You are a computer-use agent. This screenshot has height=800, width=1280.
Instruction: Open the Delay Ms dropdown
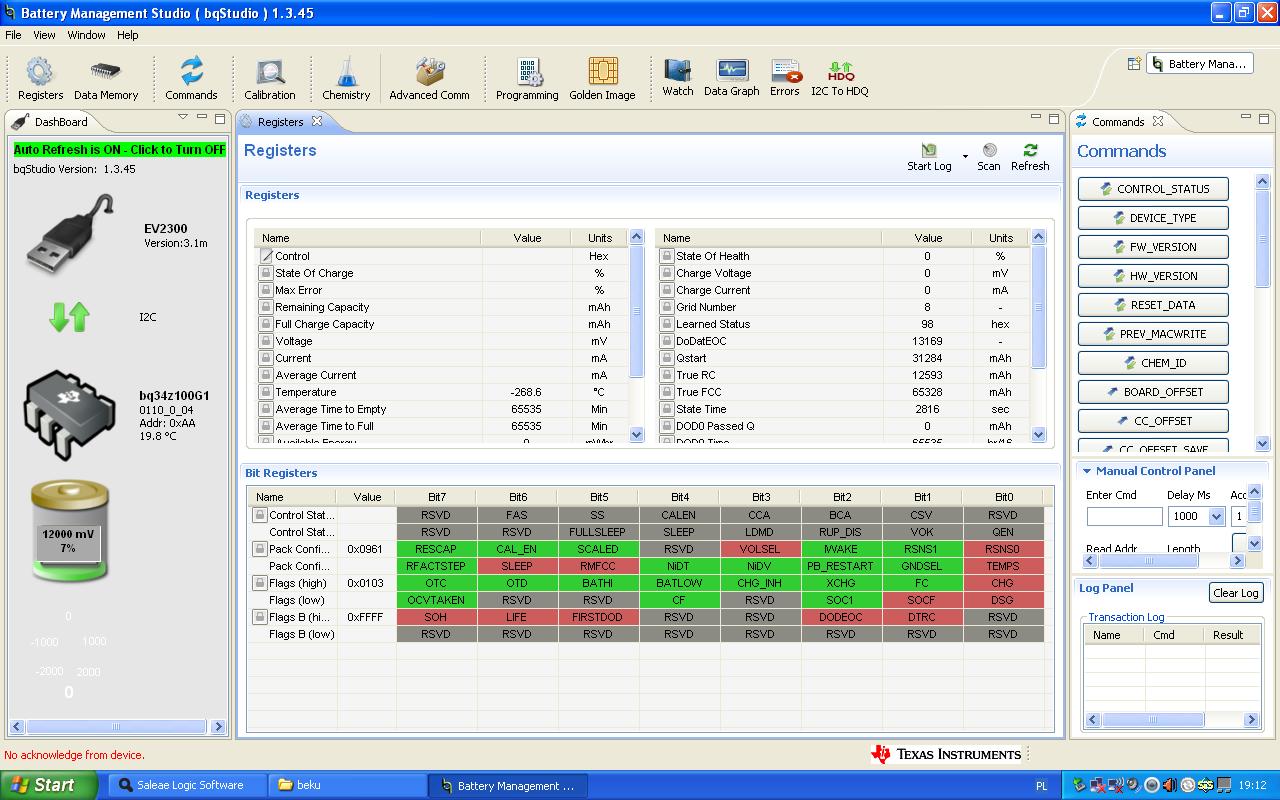(x=1216, y=517)
